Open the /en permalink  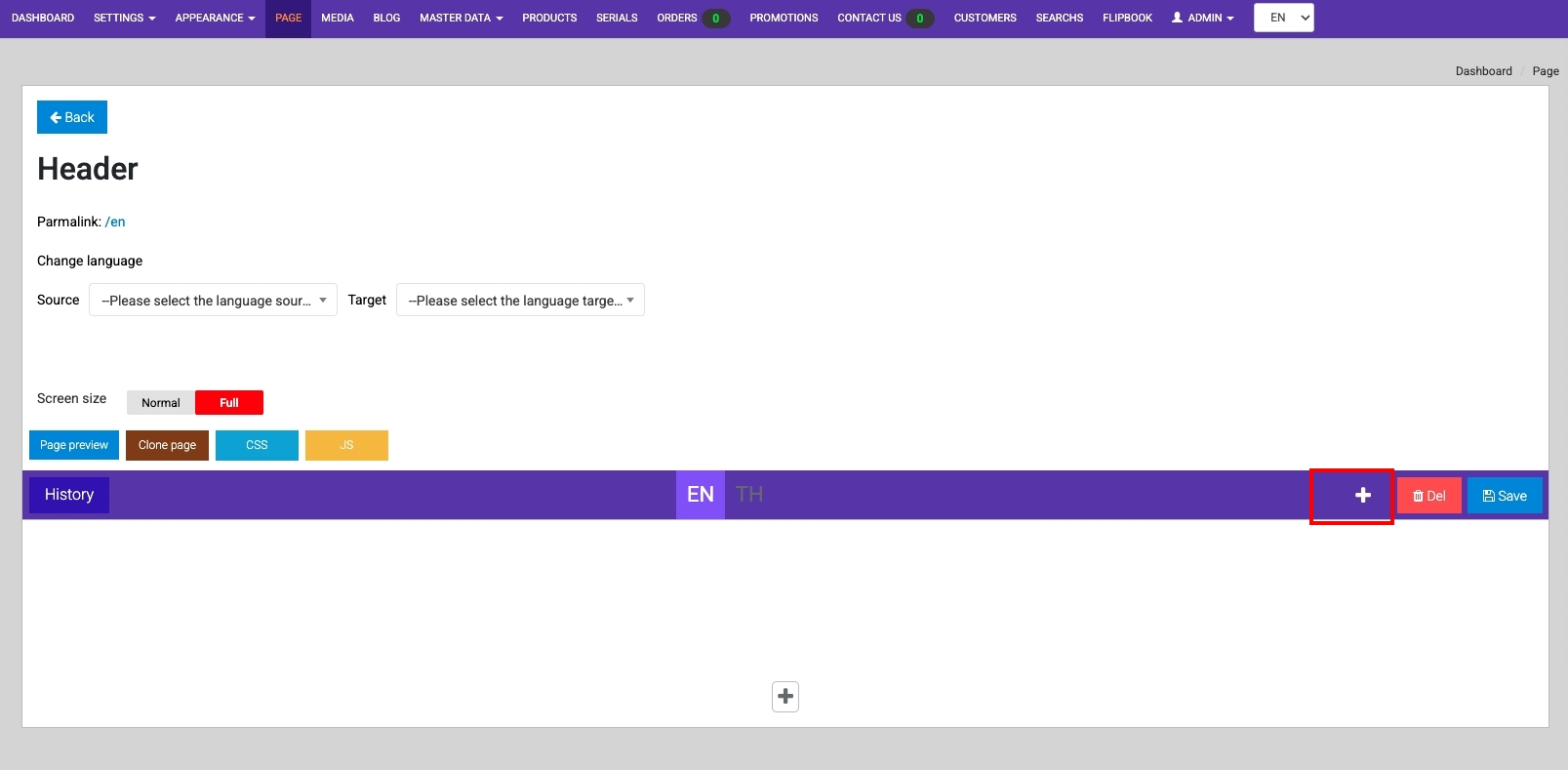click(x=115, y=223)
